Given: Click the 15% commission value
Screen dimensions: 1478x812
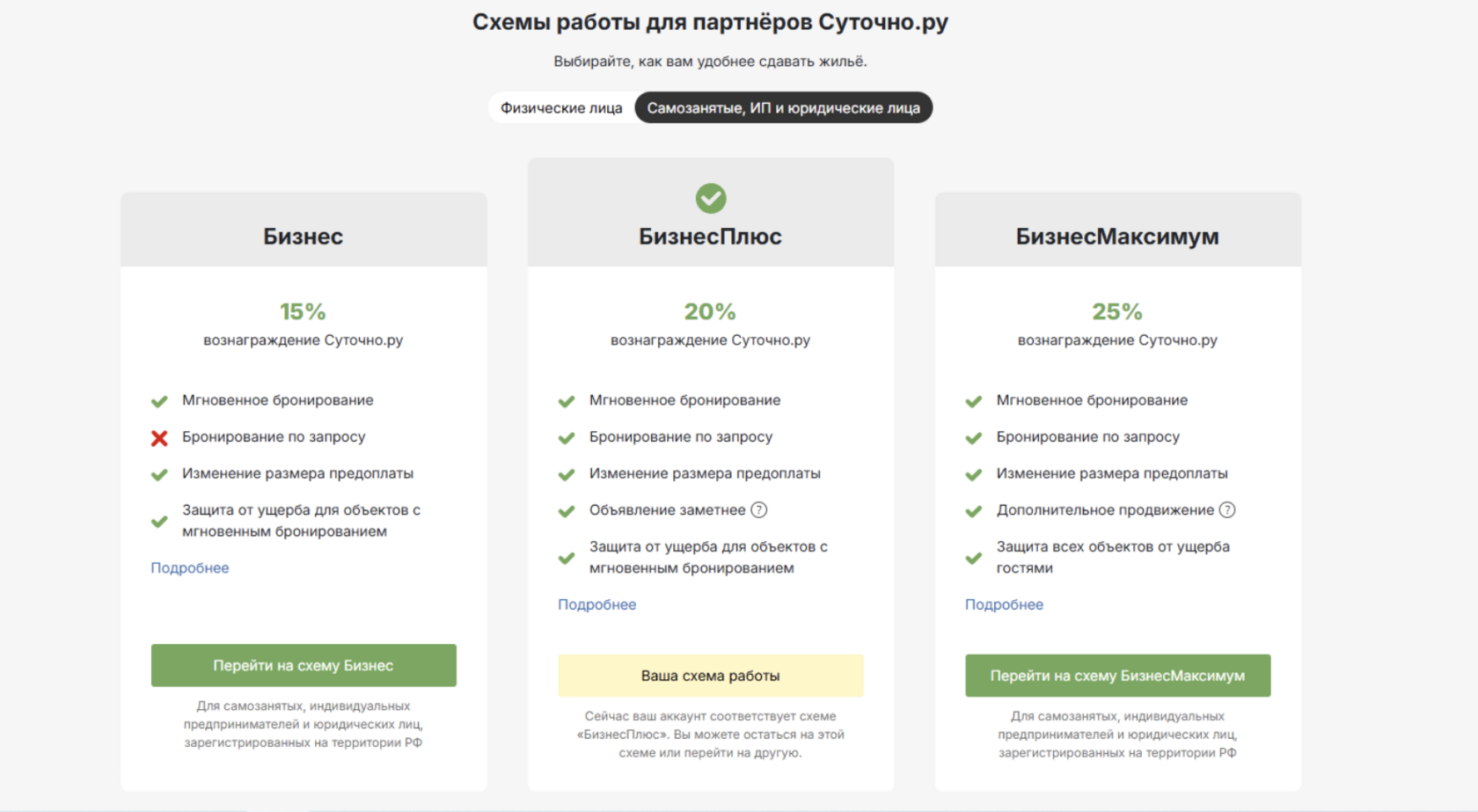Looking at the screenshot, I should coord(304,311).
